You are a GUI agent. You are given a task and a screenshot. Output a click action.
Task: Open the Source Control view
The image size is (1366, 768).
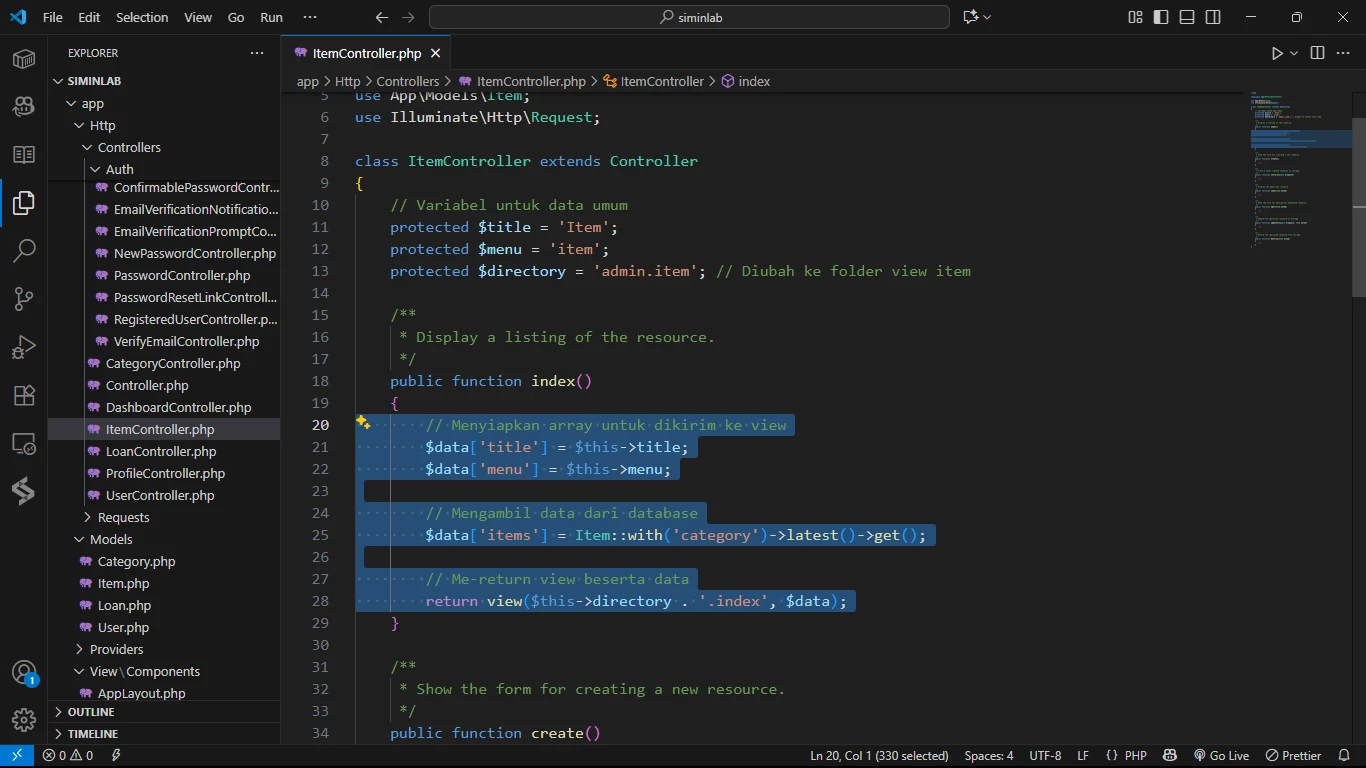(24, 299)
